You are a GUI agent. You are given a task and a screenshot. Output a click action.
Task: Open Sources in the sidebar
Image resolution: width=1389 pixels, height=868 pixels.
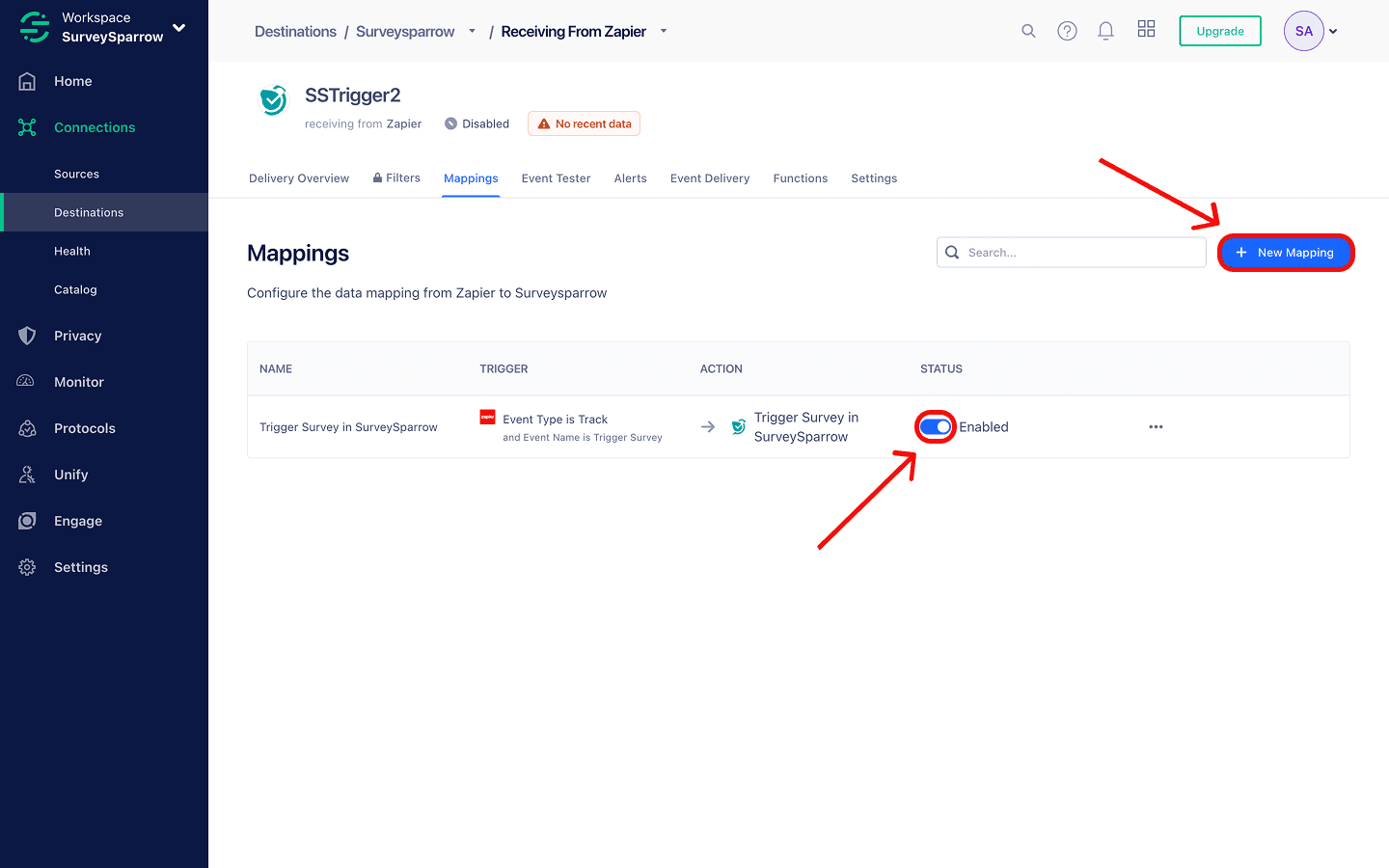tap(76, 174)
